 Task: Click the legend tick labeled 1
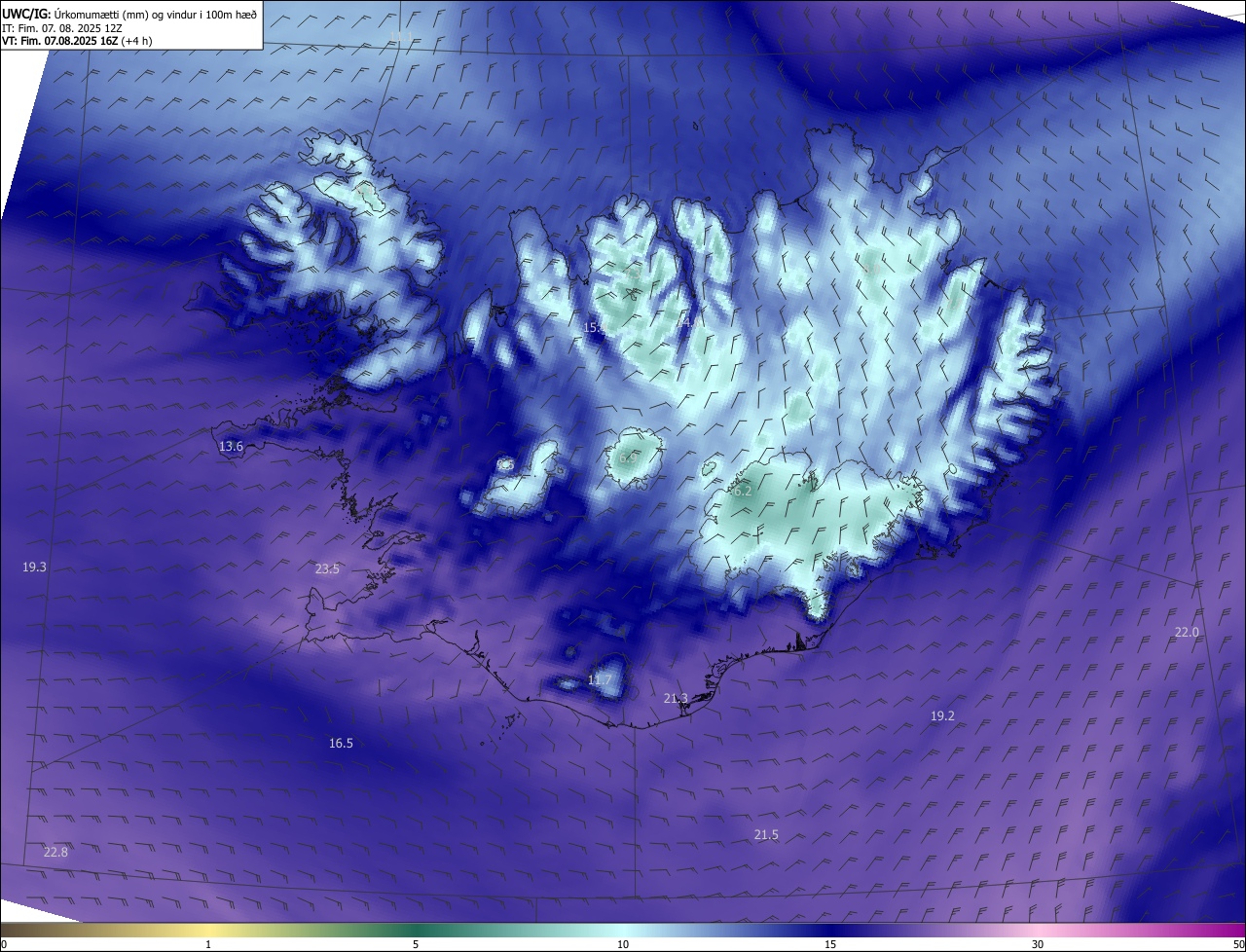(208, 944)
